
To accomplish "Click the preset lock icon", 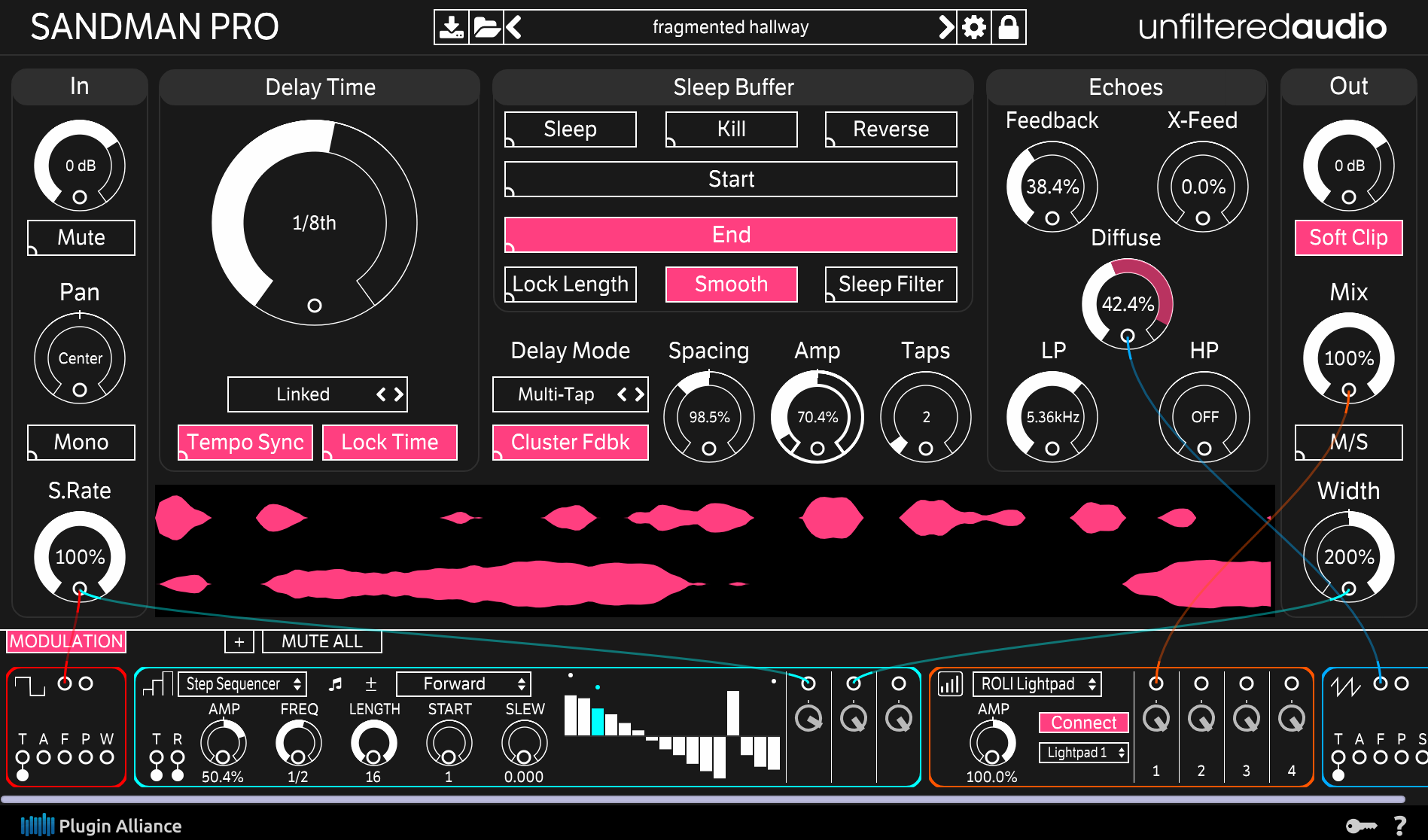I will click(1009, 27).
